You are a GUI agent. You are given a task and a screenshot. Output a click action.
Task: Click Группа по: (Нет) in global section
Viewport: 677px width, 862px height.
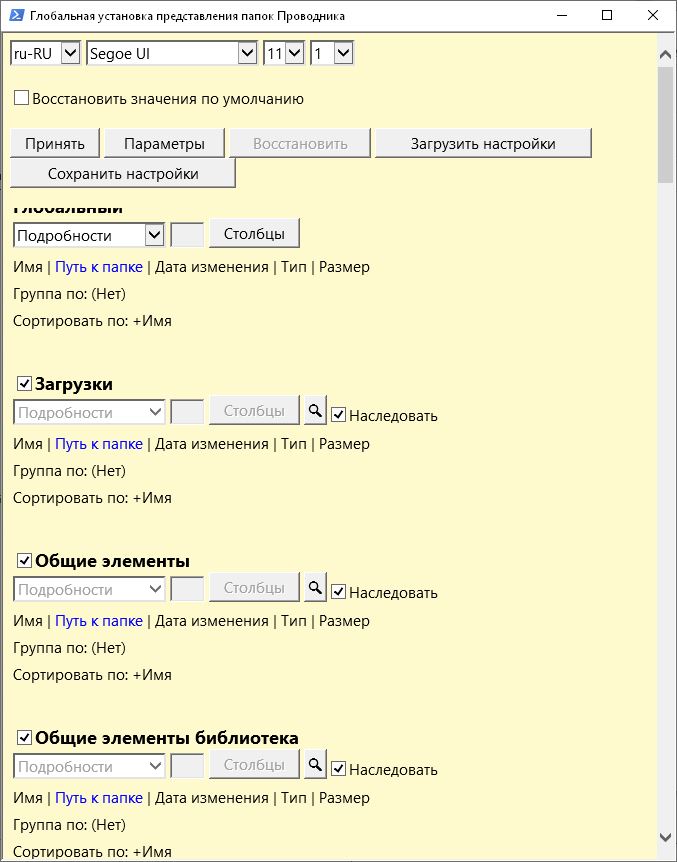pos(69,294)
